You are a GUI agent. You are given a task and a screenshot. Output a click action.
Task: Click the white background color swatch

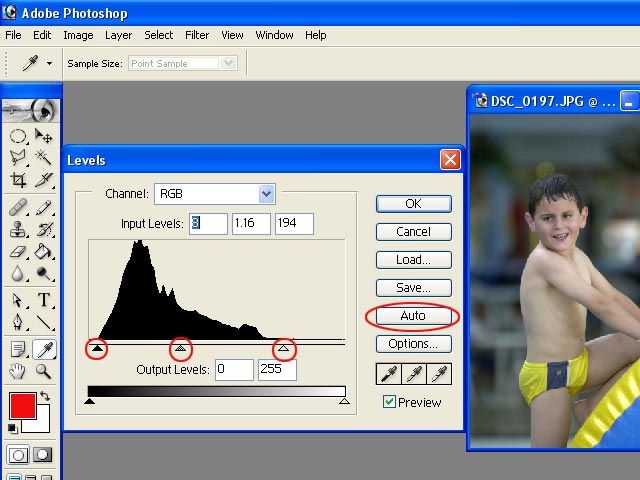[41, 424]
